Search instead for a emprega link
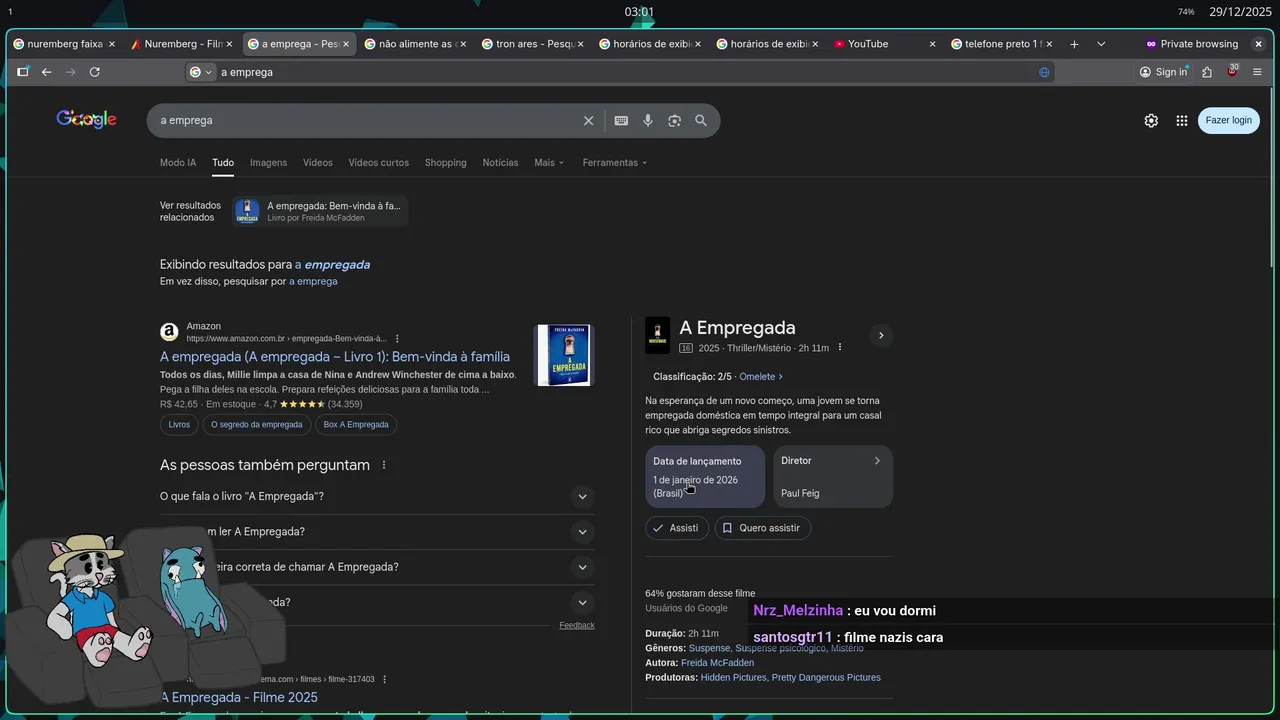This screenshot has height=720, width=1280. (x=313, y=282)
